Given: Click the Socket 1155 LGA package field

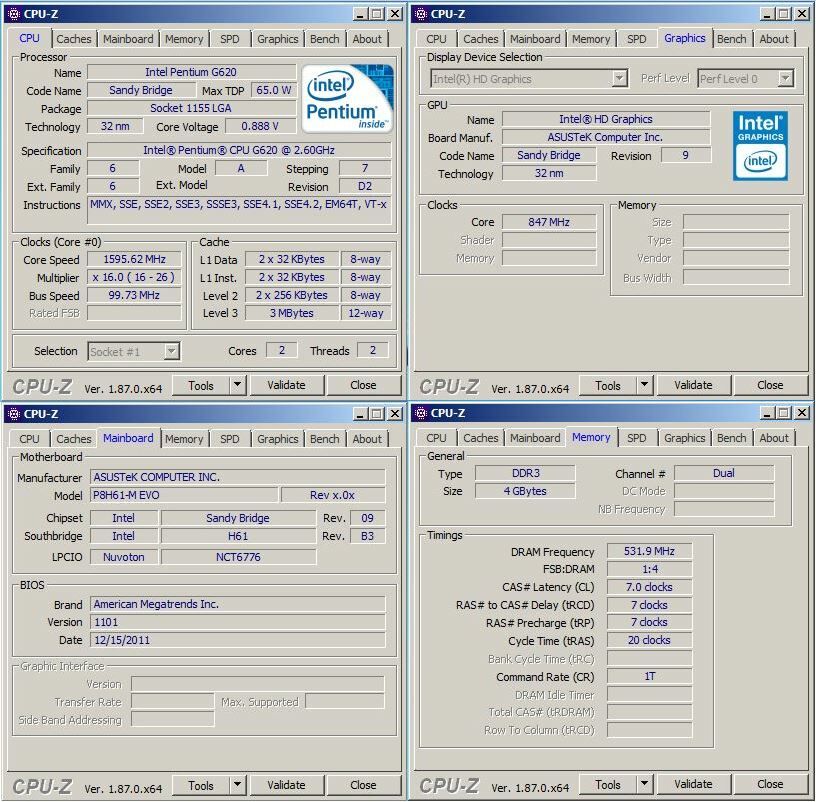Looking at the screenshot, I should tap(191, 108).
